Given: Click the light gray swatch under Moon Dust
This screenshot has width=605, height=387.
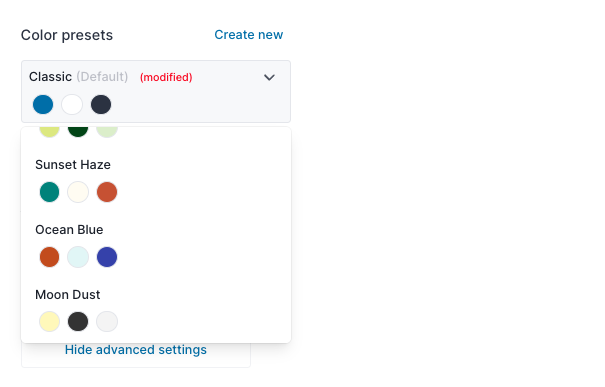Looking at the screenshot, I should click(x=107, y=321).
